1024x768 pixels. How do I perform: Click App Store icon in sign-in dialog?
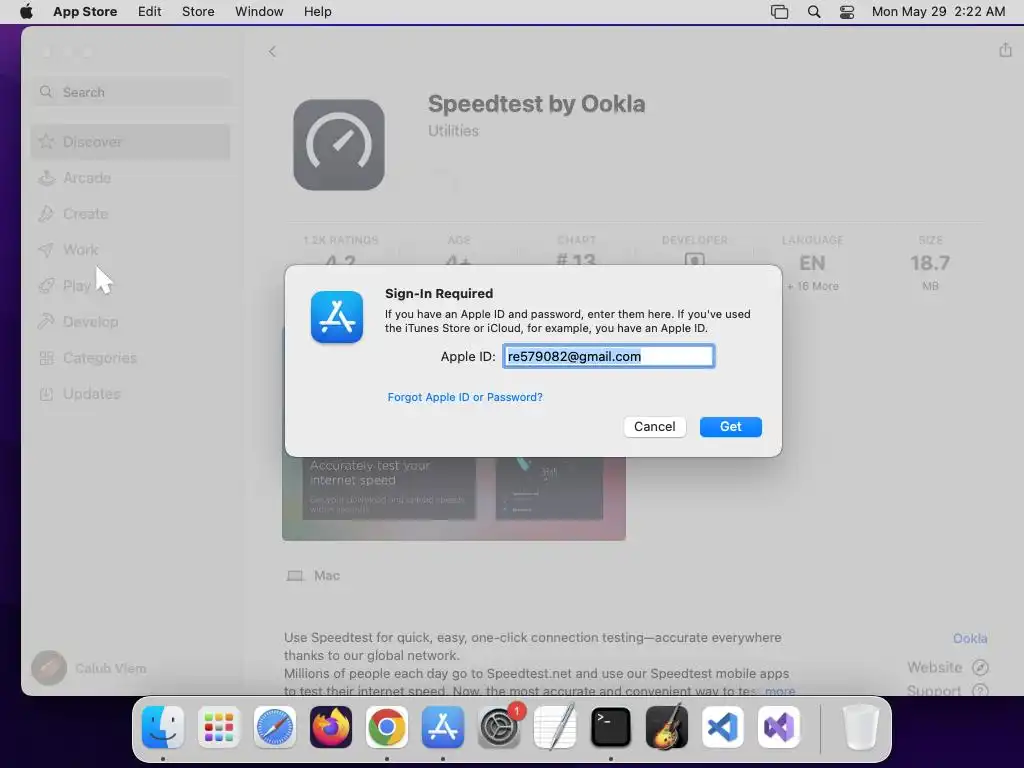[337, 317]
